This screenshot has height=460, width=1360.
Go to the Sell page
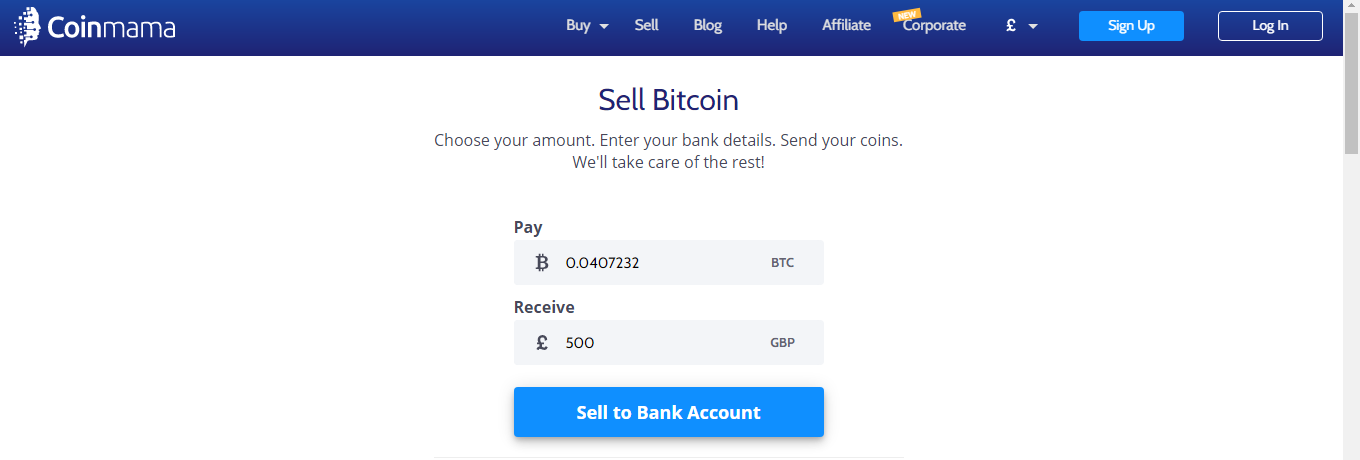tap(646, 26)
